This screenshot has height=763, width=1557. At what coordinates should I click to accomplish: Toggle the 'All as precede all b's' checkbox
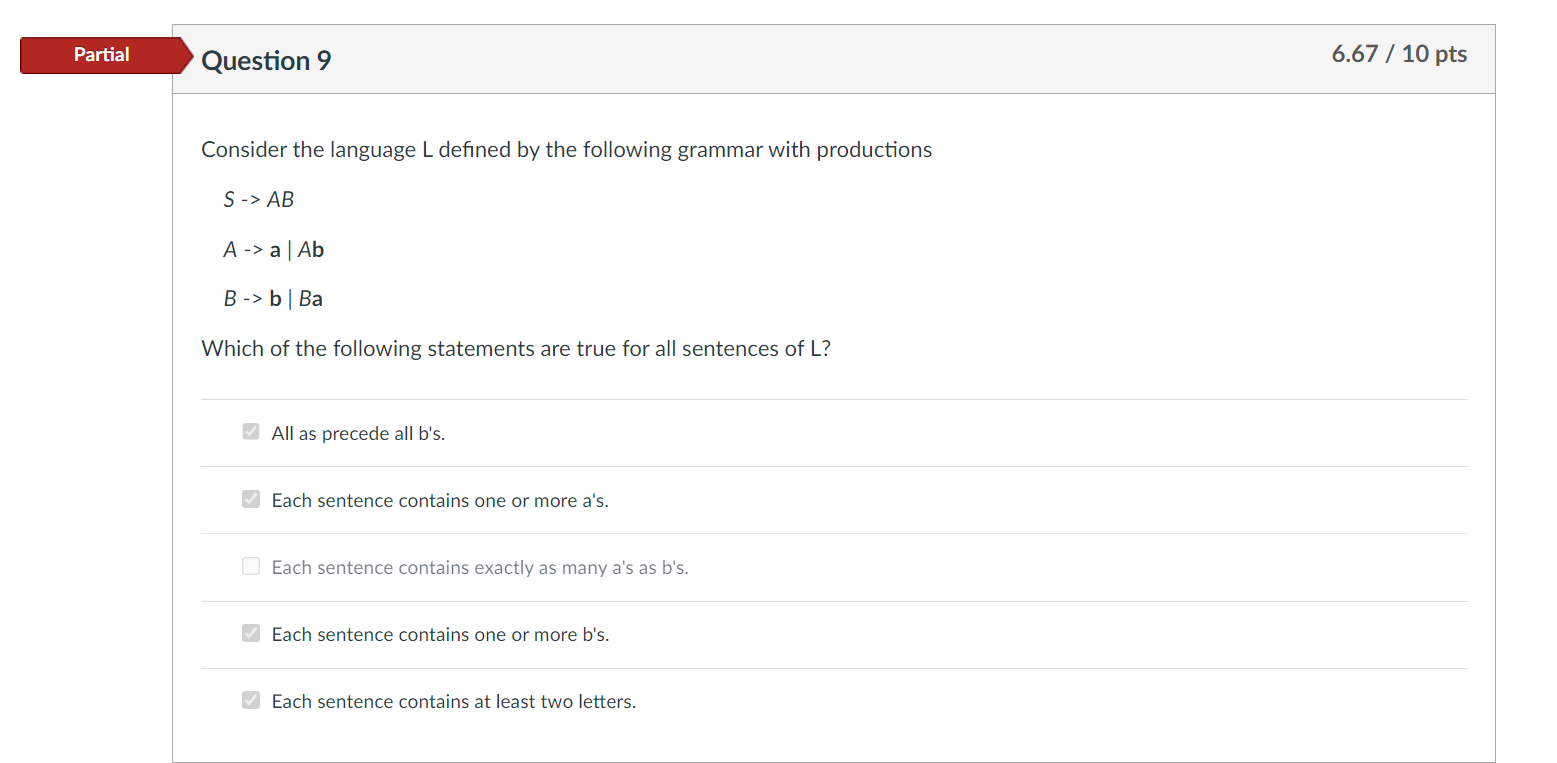click(x=251, y=432)
